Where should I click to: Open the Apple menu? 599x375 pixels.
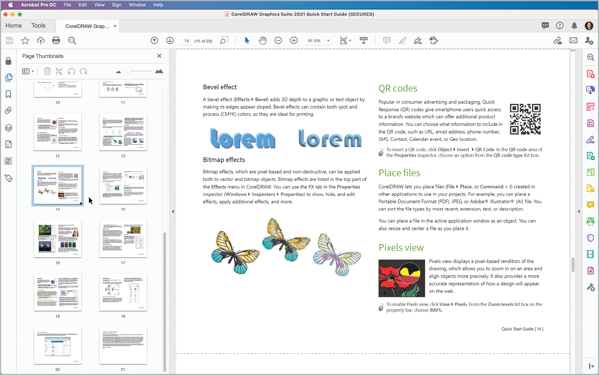coord(10,5)
